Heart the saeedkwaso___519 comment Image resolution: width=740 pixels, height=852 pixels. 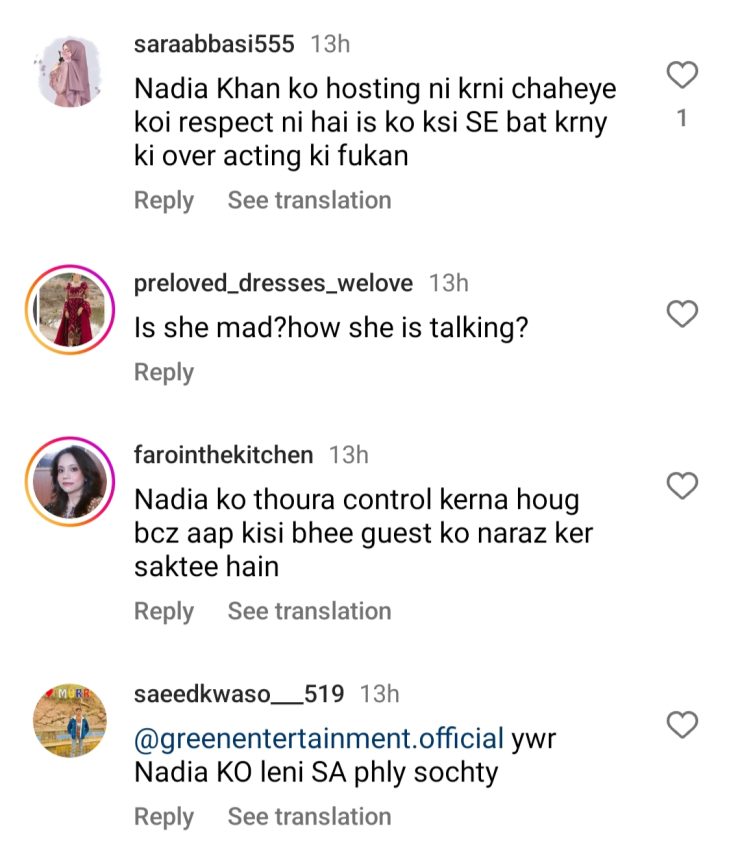[682, 725]
